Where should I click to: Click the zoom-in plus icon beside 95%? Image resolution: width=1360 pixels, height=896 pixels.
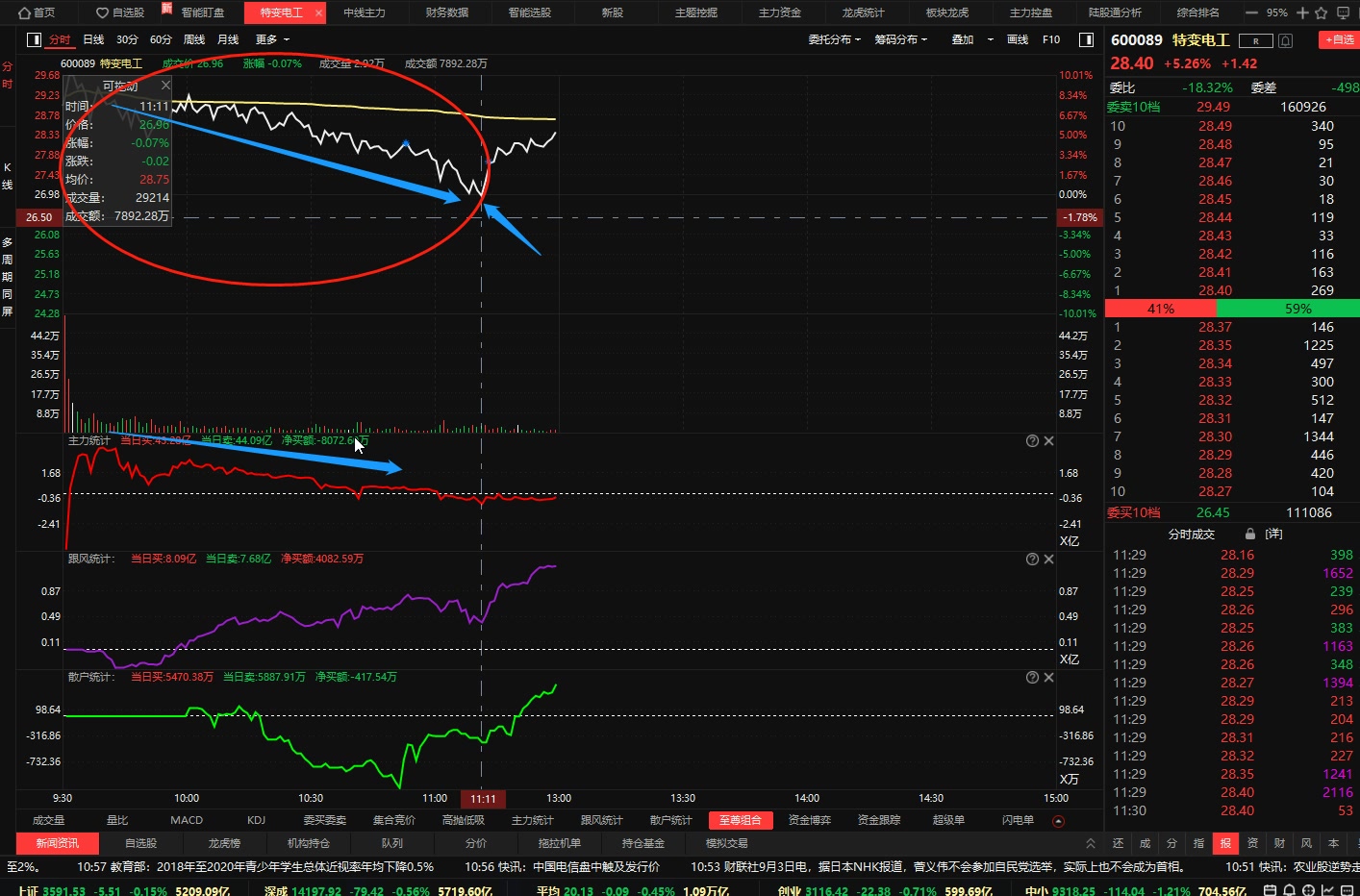click(x=1302, y=12)
